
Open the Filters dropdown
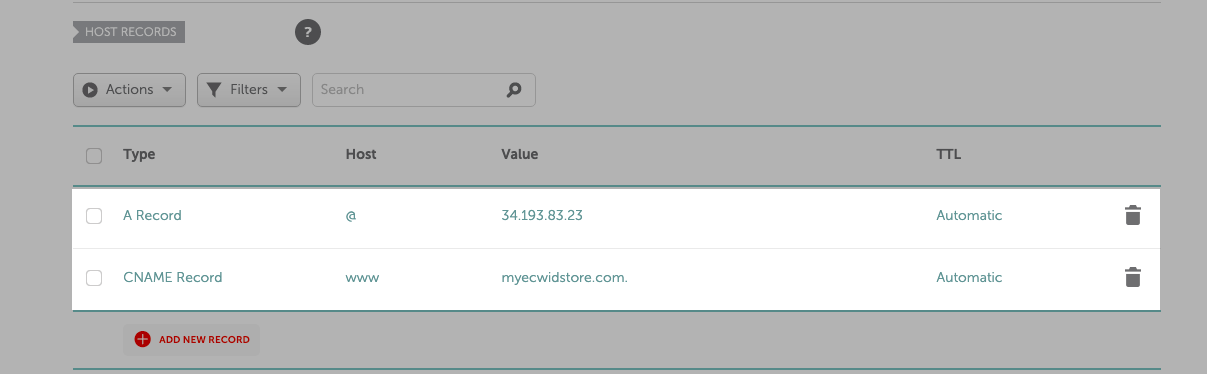249,89
